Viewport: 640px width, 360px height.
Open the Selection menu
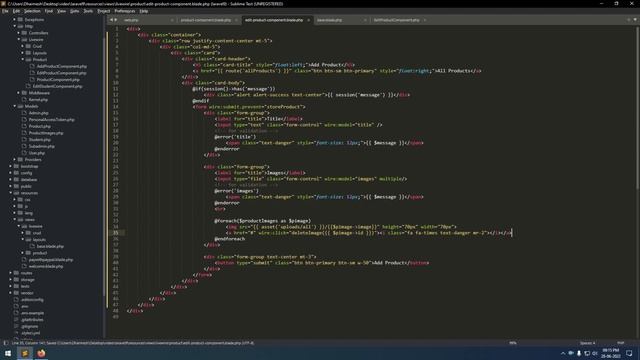[32, 11]
